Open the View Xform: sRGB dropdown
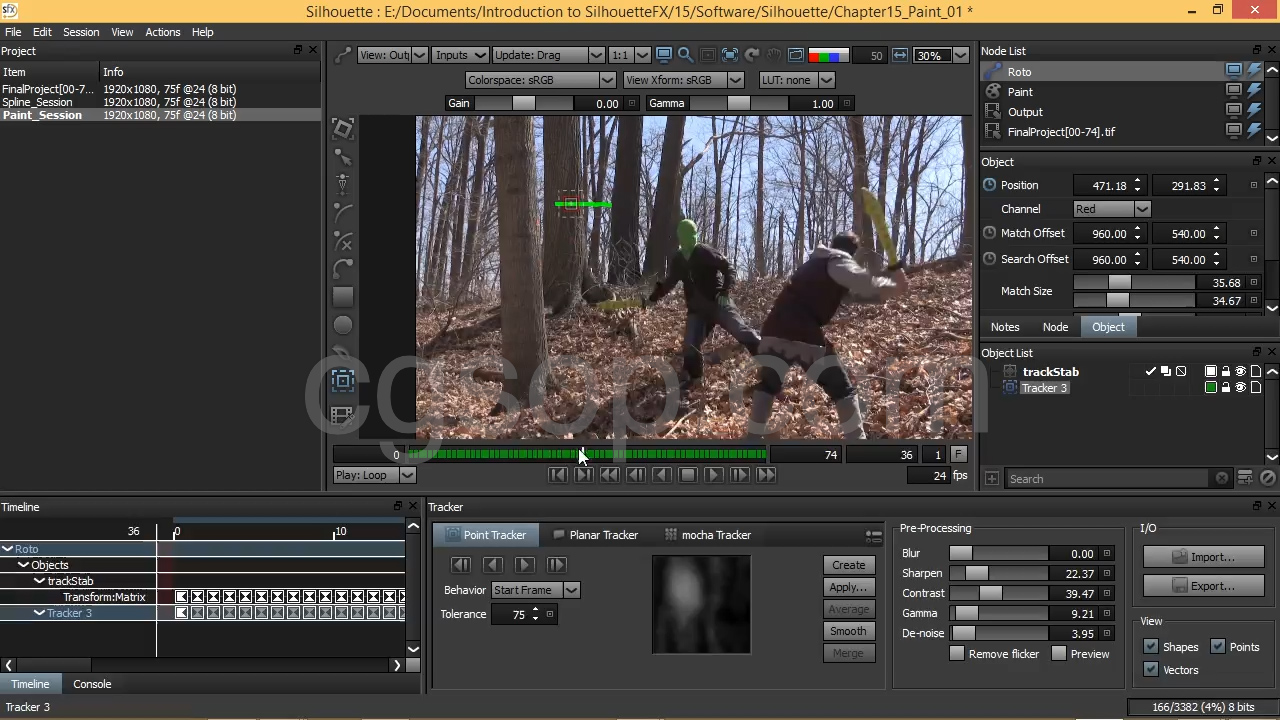Screen dimensions: 1280x720 (x=683, y=80)
